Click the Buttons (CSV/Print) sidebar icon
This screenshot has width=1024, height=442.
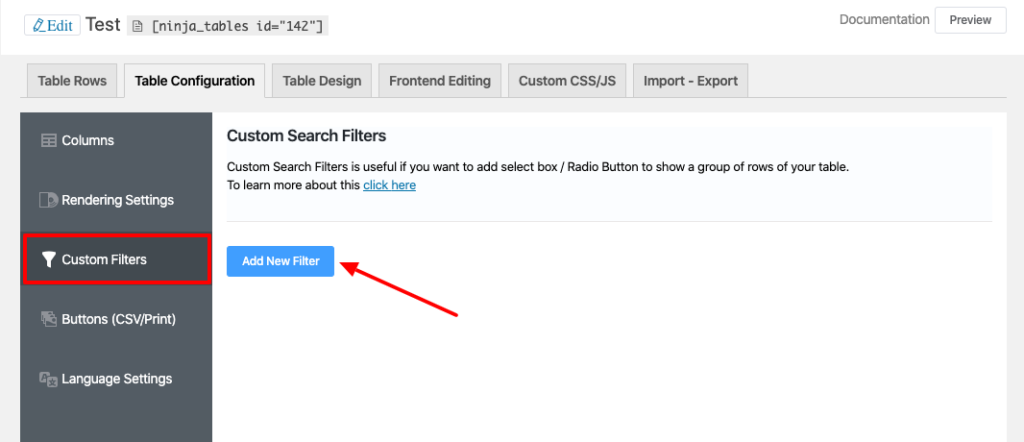coord(48,319)
